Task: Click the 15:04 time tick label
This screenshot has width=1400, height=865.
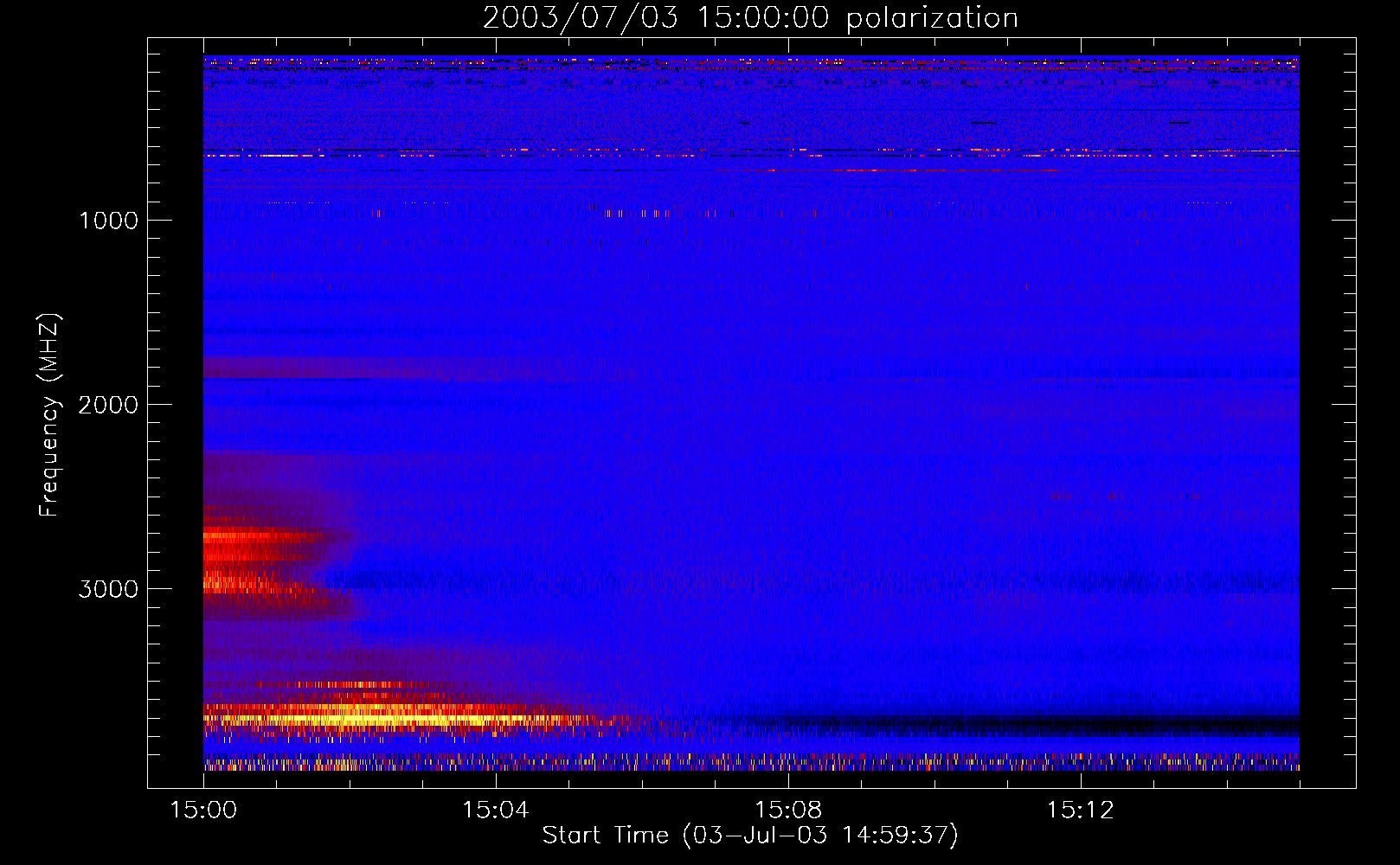Action: coord(496,810)
